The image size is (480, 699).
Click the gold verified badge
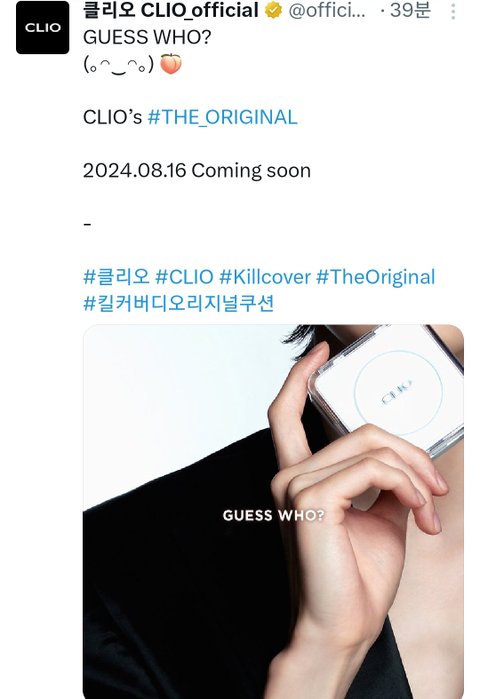[273, 11]
